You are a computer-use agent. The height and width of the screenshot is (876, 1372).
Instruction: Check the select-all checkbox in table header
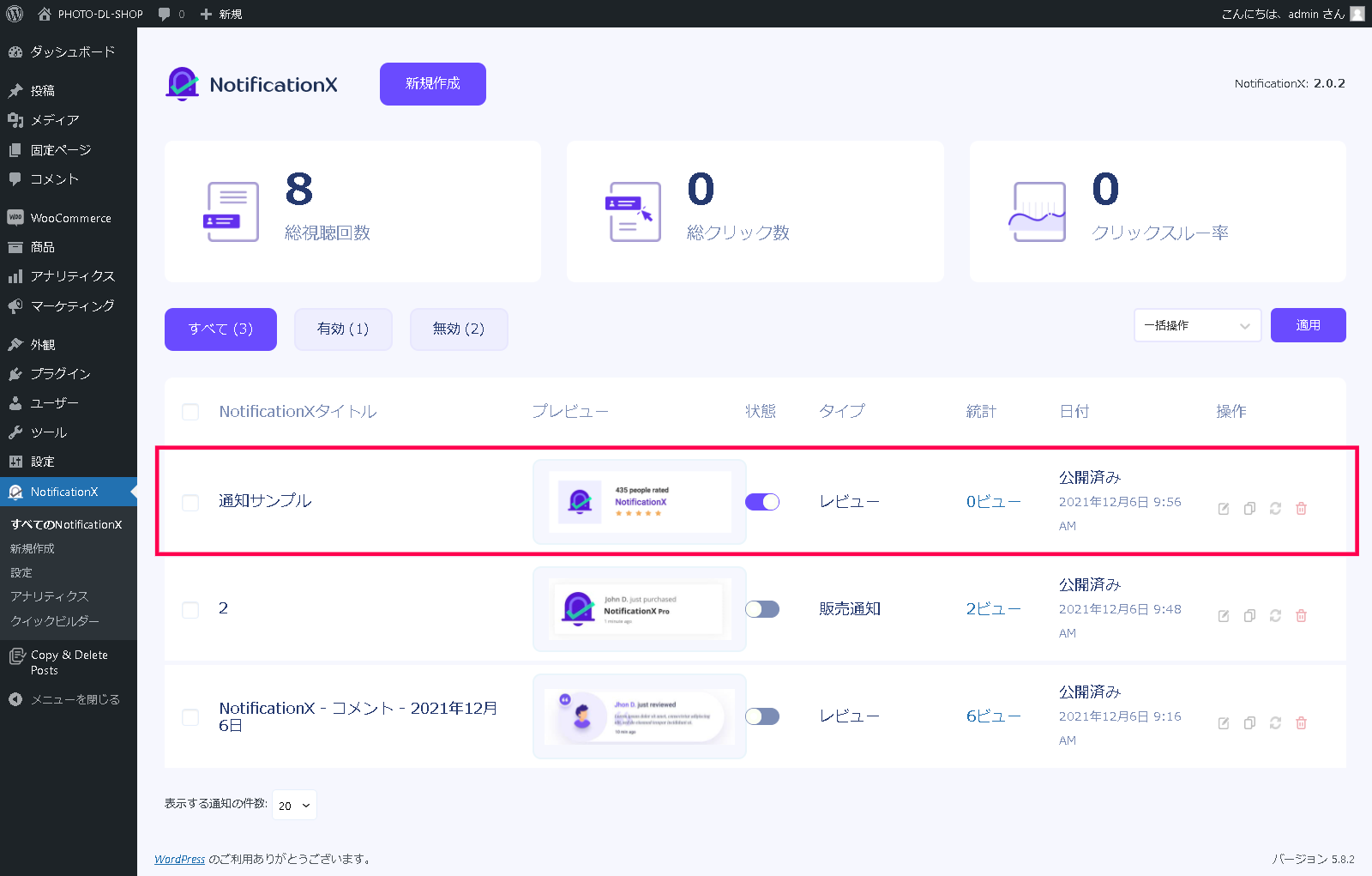pos(190,412)
